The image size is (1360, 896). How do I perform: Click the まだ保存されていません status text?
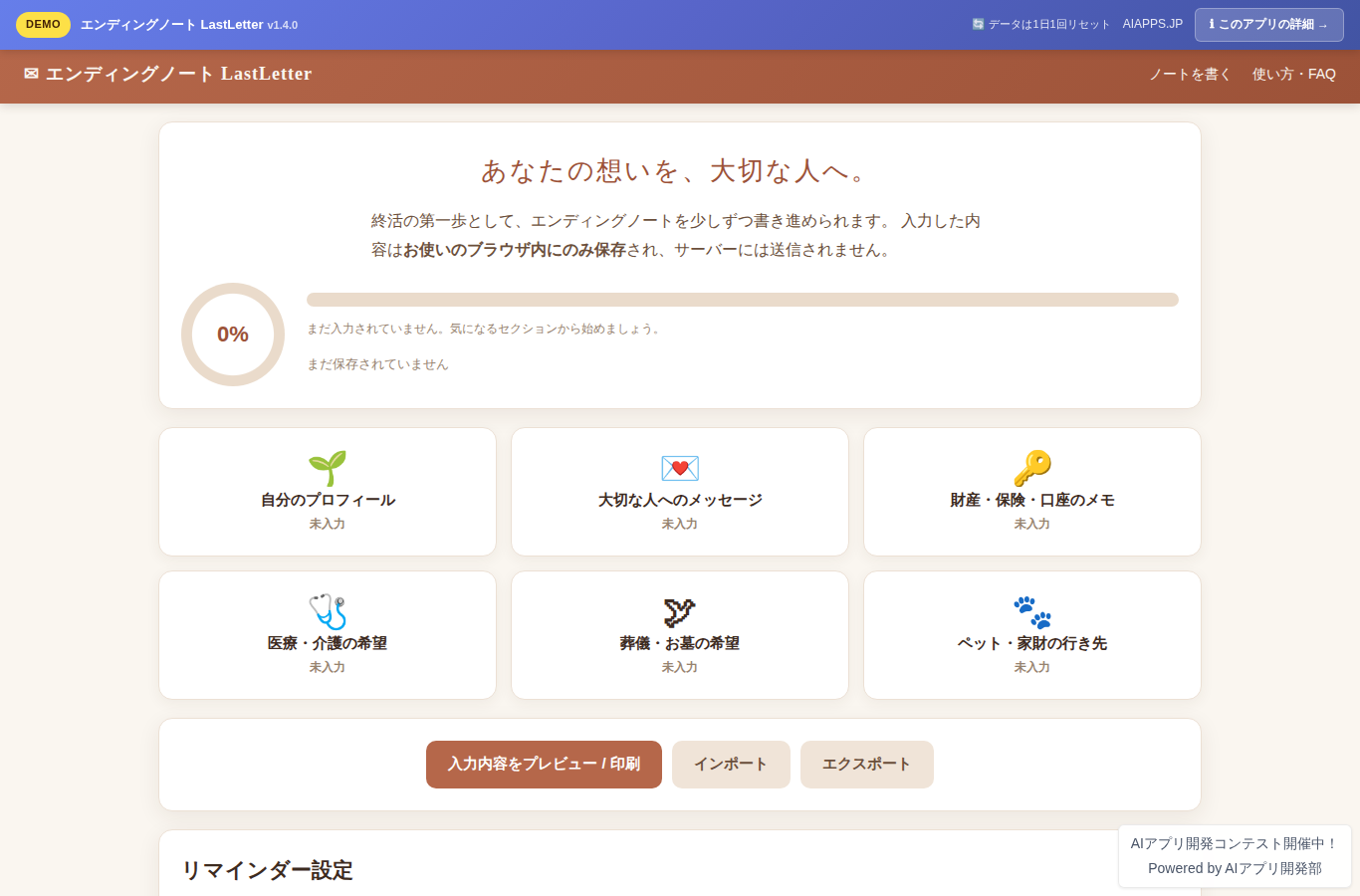click(x=377, y=364)
